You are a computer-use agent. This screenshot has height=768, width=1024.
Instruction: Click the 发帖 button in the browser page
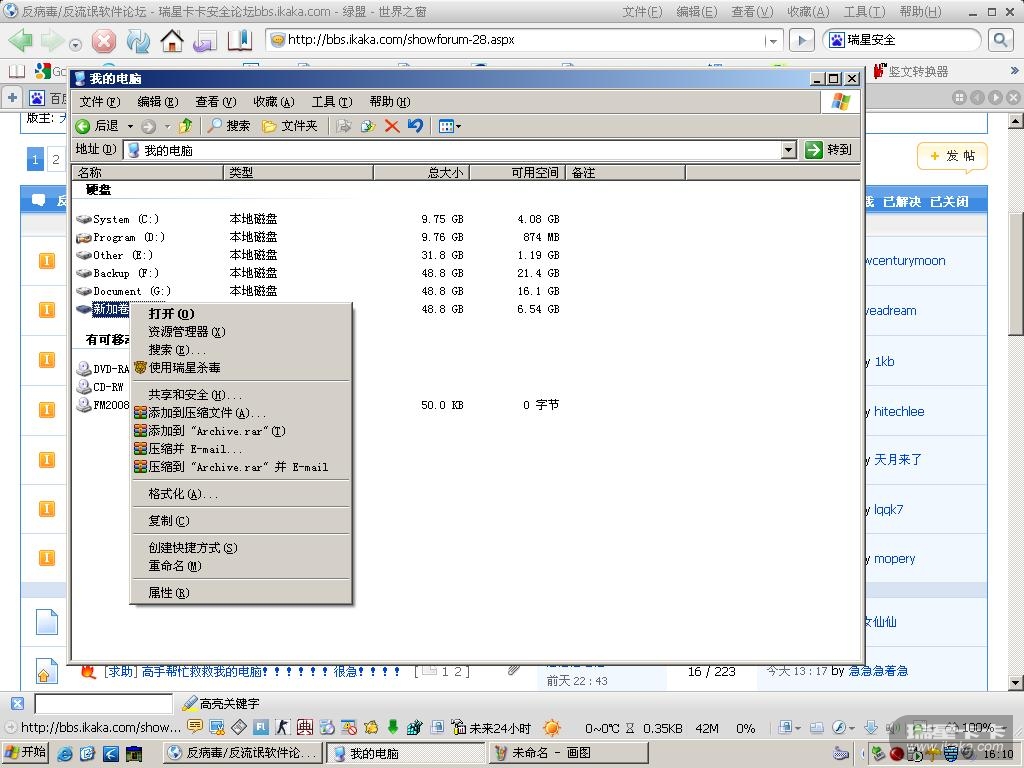[x=952, y=156]
